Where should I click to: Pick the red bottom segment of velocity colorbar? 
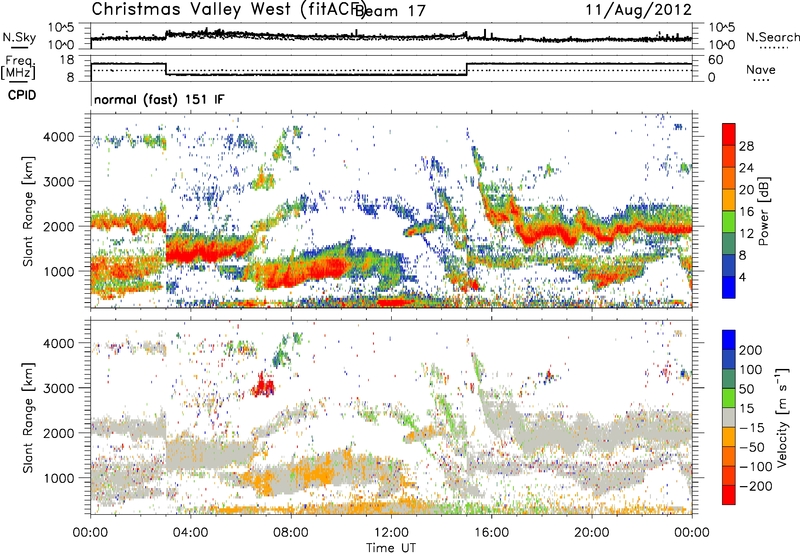[729, 495]
